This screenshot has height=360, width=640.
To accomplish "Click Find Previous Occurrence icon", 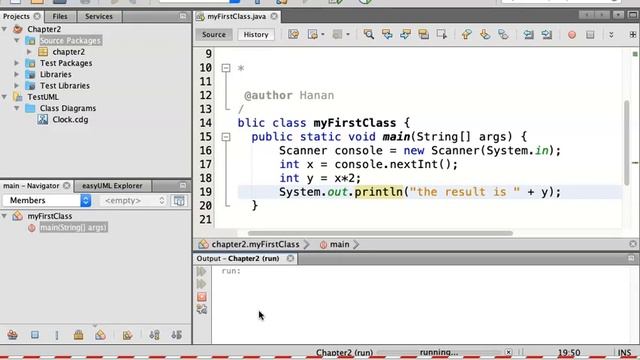I will point(387,34).
